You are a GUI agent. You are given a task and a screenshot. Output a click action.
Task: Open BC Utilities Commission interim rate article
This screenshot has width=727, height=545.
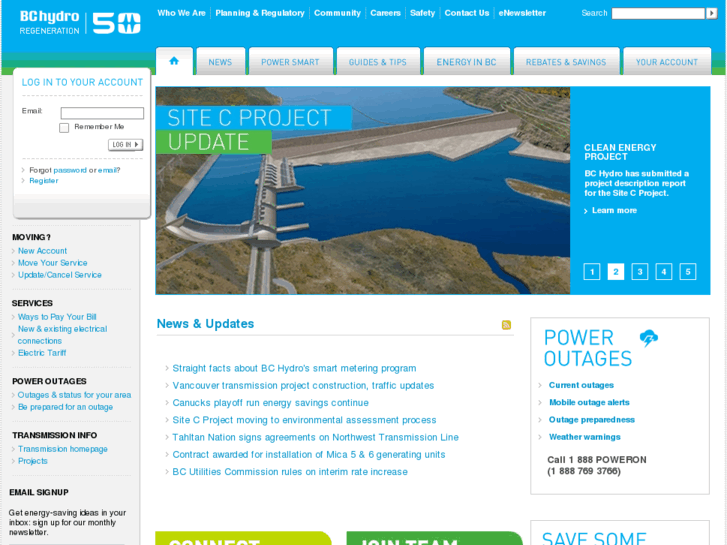(x=290, y=472)
